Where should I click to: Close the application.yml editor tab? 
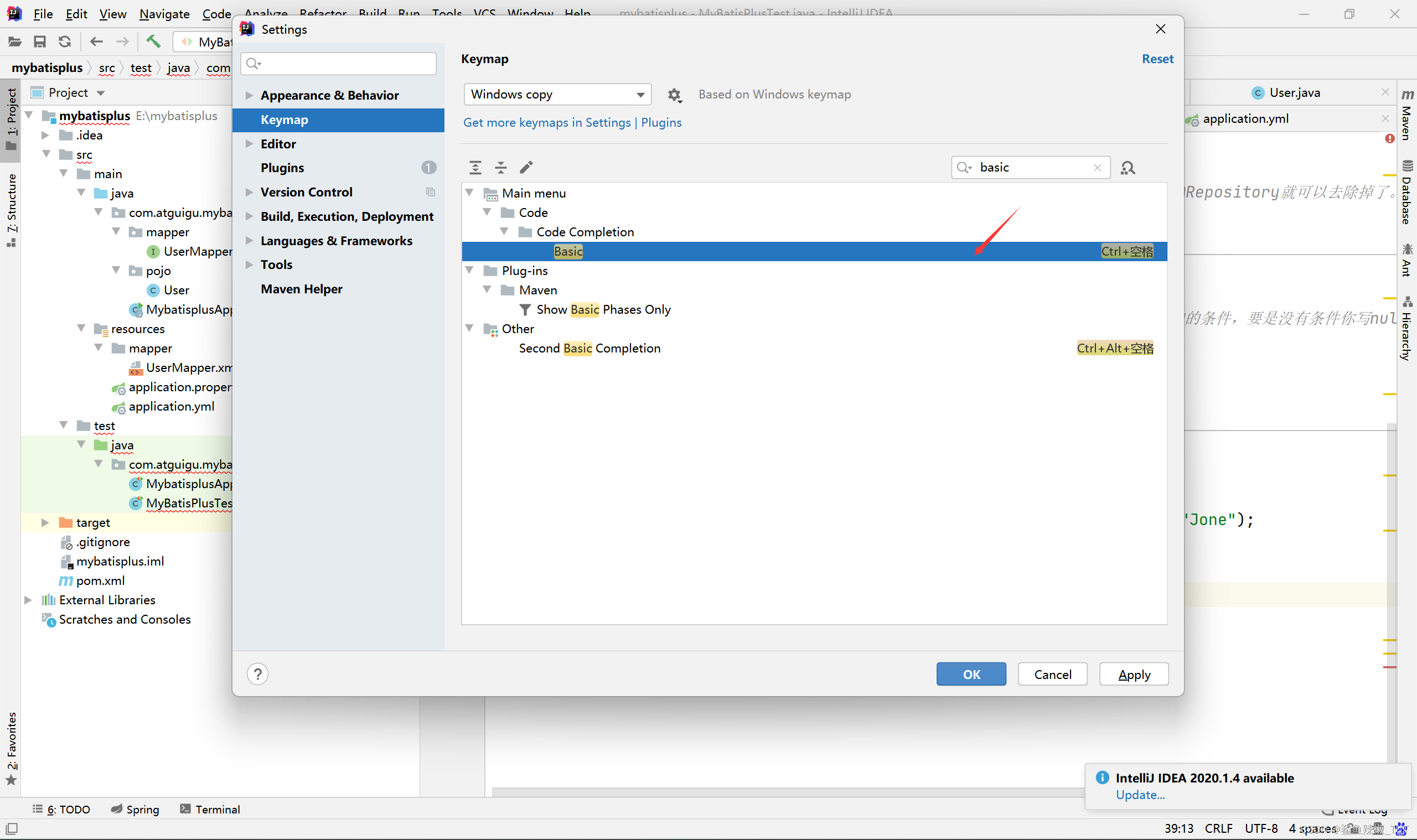click(x=1385, y=118)
